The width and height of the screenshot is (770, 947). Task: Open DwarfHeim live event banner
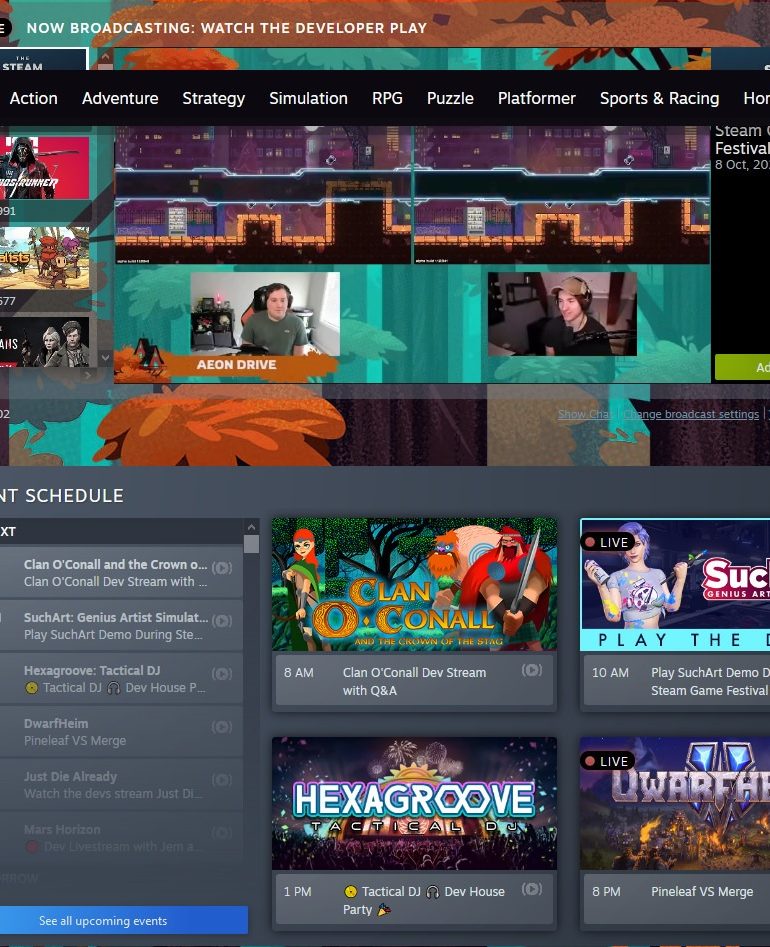(675, 803)
